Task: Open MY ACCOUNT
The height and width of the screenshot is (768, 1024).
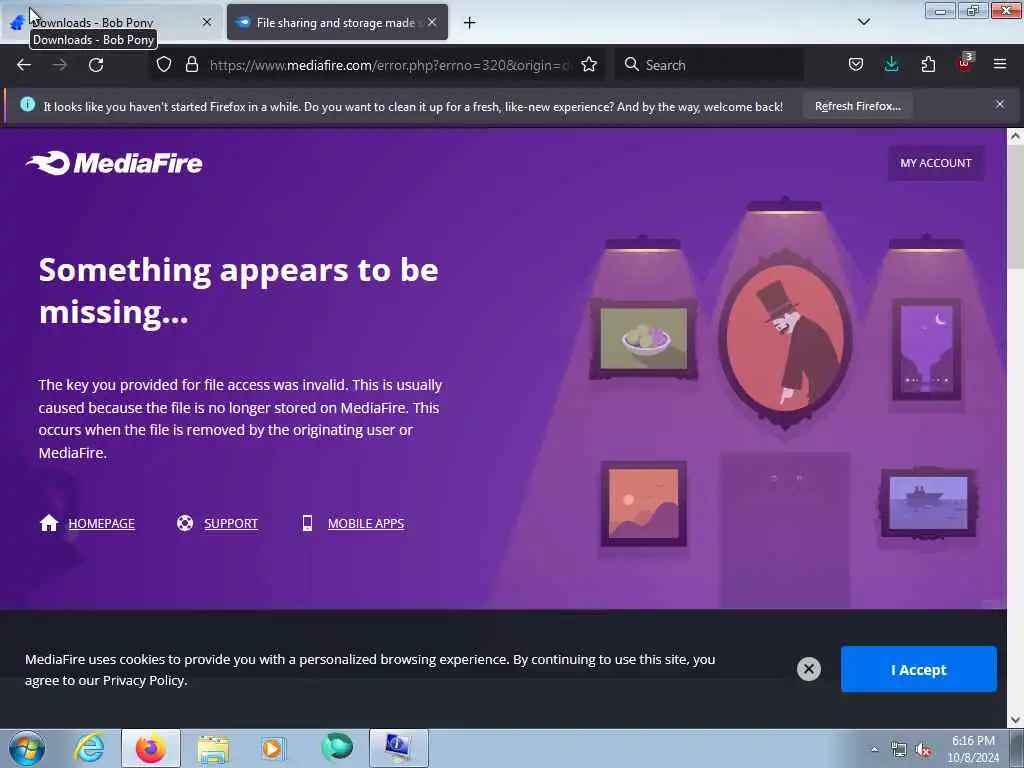Action: point(936,163)
